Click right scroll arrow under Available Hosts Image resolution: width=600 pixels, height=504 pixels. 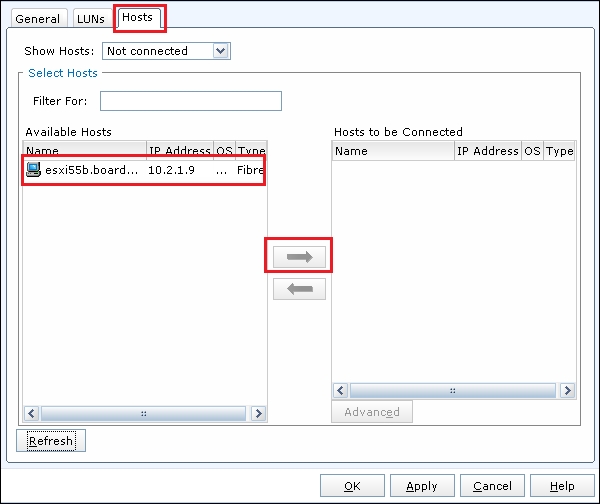pyautogui.click(x=259, y=413)
